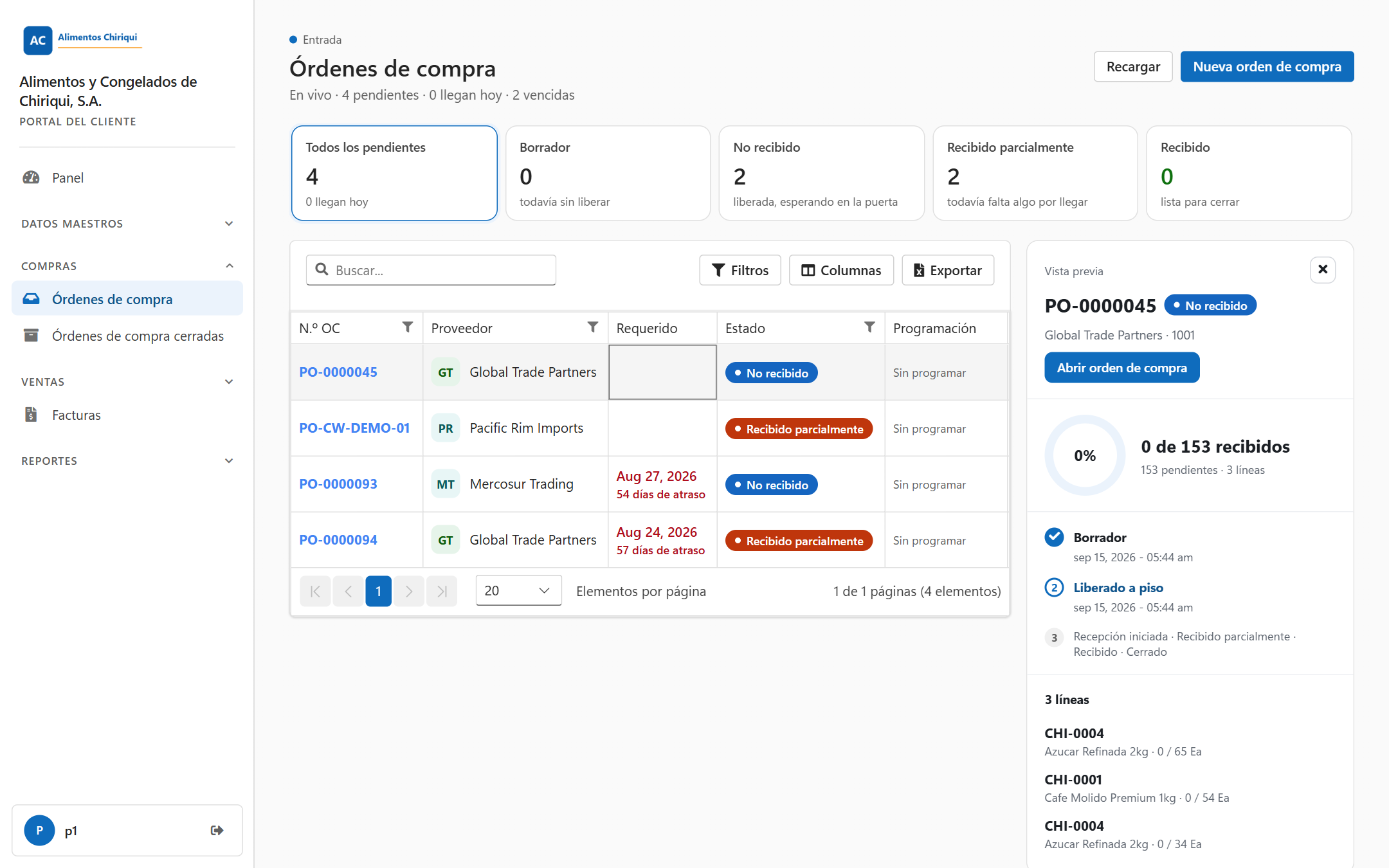Viewport: 1389px width, 868px height.
Task: Click the Exportar button
Action: (948, 270)
